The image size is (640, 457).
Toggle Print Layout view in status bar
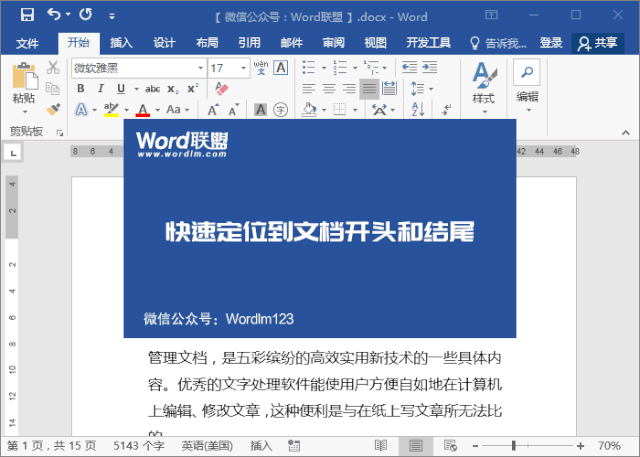pos(414,445)
